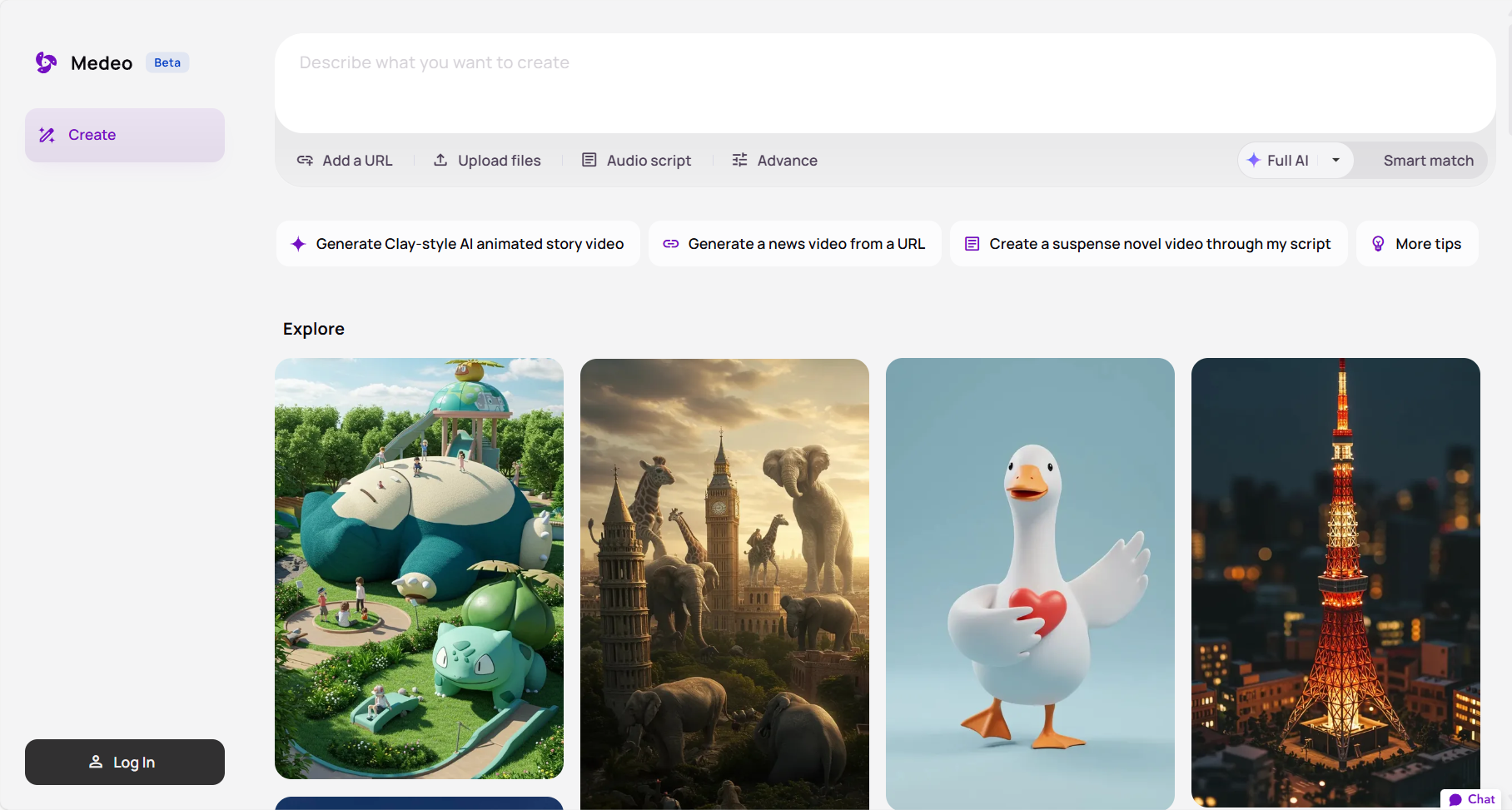The height and width of the screenshot is (810, 1512).
Task: Click the Medeo brand name text
Action: (102, 63)
